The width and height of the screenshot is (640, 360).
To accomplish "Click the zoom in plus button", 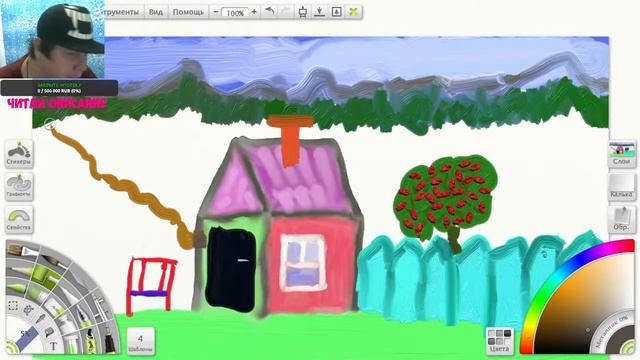I will [254, 12].
